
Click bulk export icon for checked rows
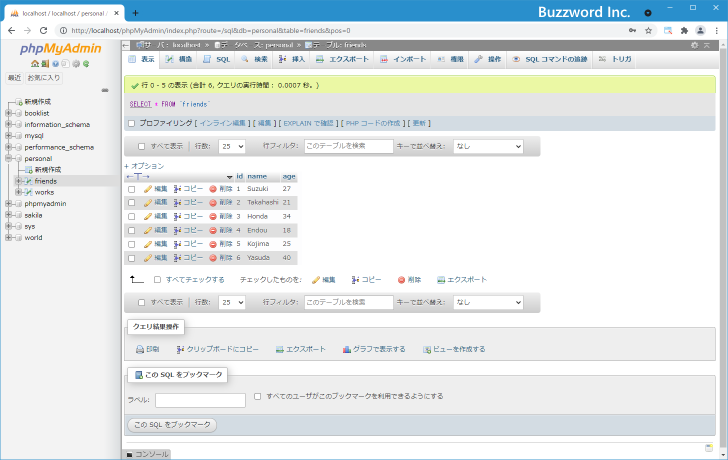pos(441,280)
